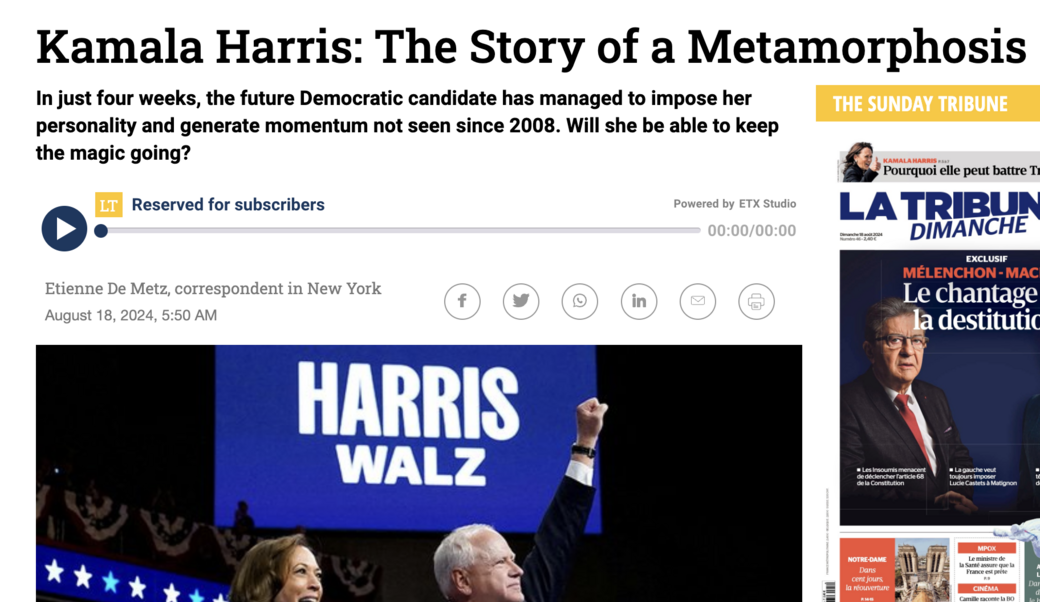Share the article via WhatsApp
The height and width of the screenshot is (602, 1040).
580,301
